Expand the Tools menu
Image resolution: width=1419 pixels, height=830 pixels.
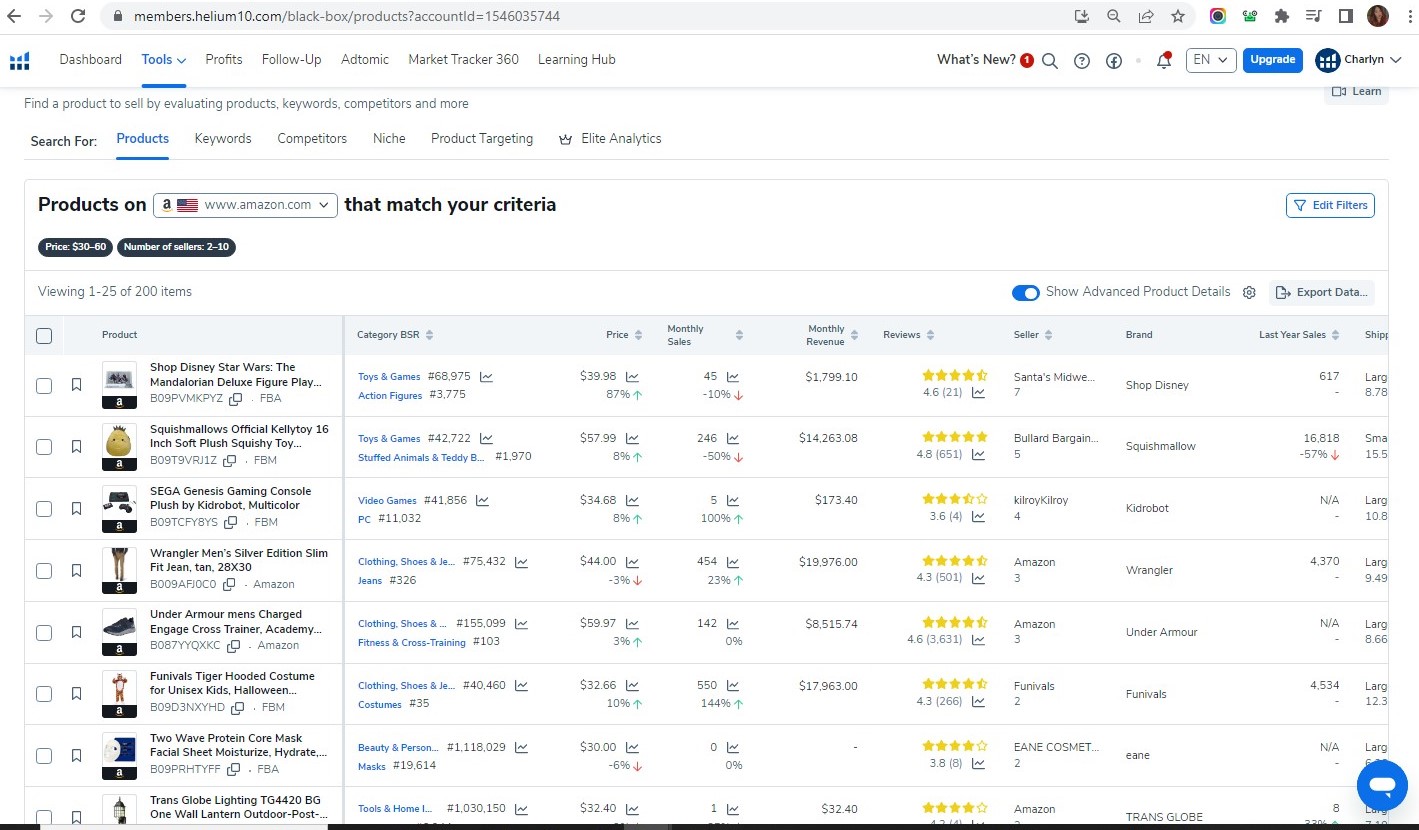coord(164,60)
